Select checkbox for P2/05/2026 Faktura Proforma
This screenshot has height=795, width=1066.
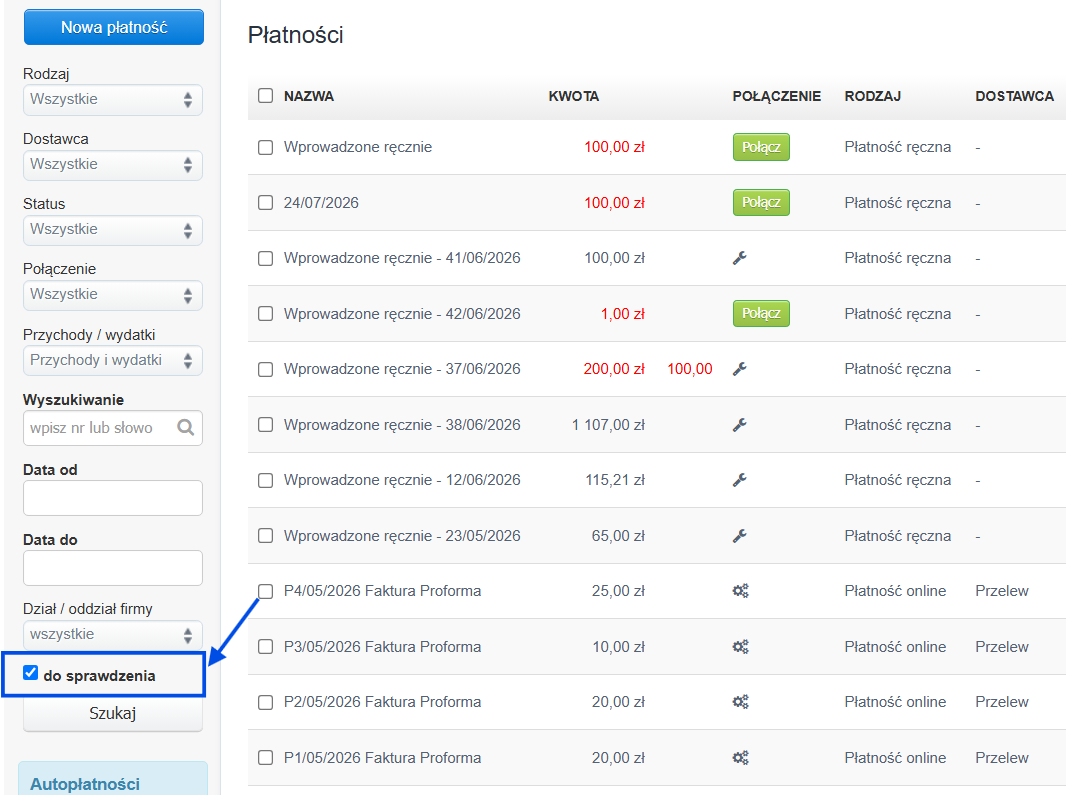click(266, 703)
